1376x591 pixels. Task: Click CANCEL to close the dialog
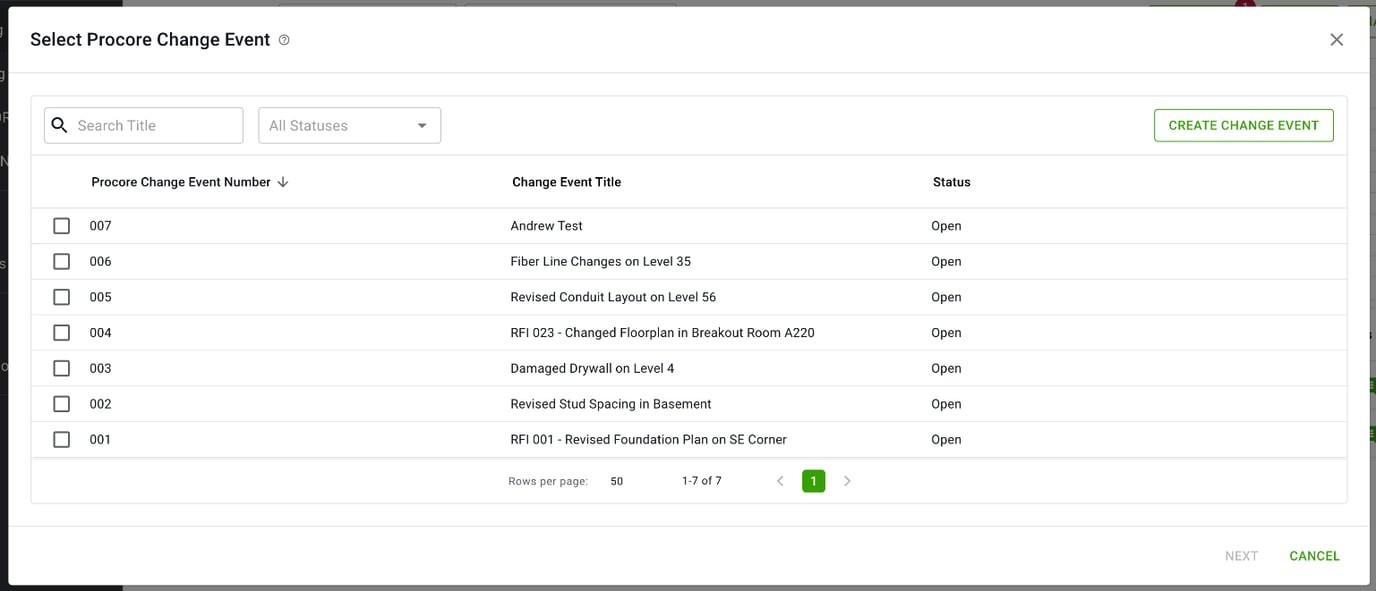click(1314, 556)
